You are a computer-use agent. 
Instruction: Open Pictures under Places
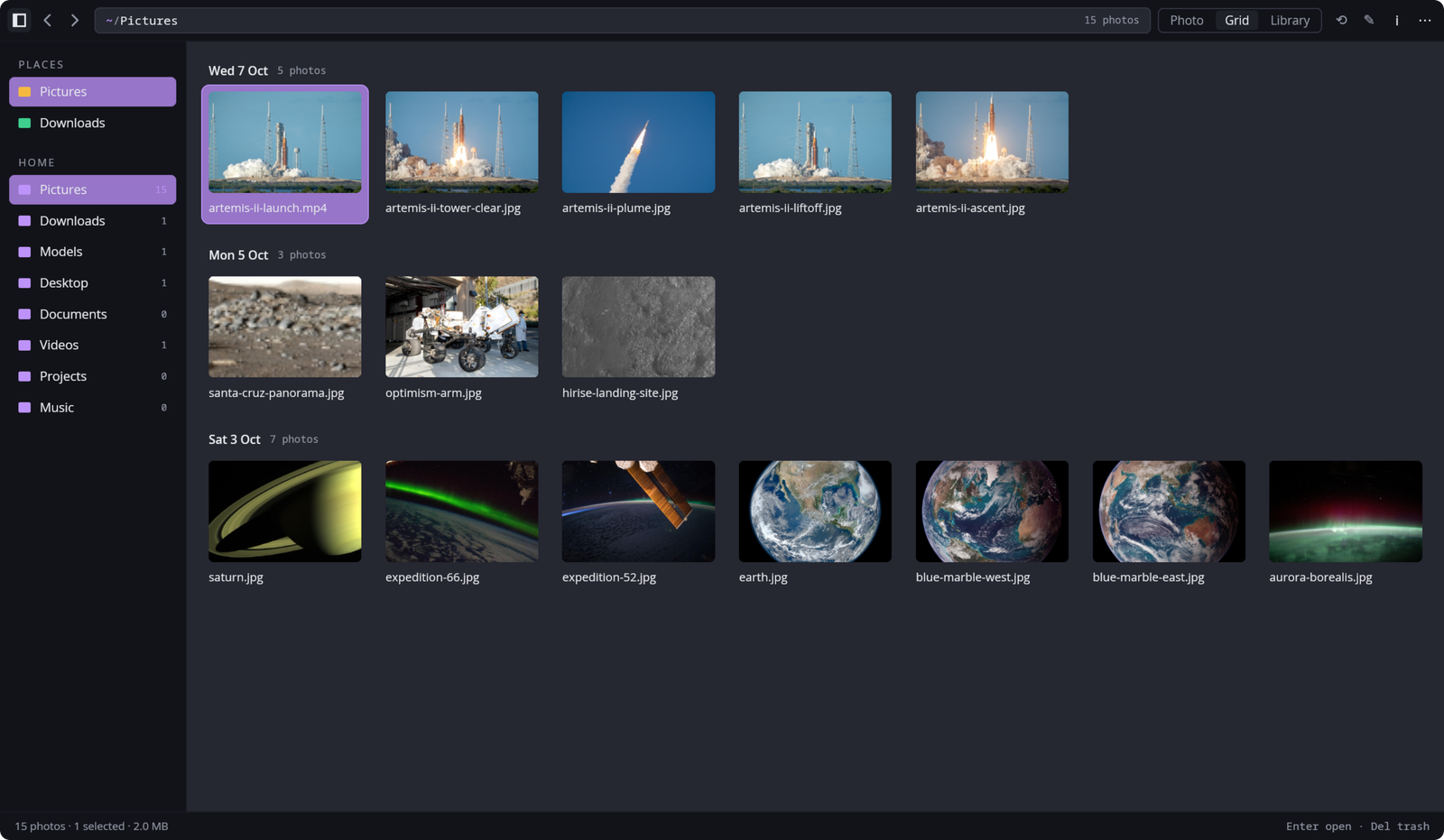(x=92, y=91)
